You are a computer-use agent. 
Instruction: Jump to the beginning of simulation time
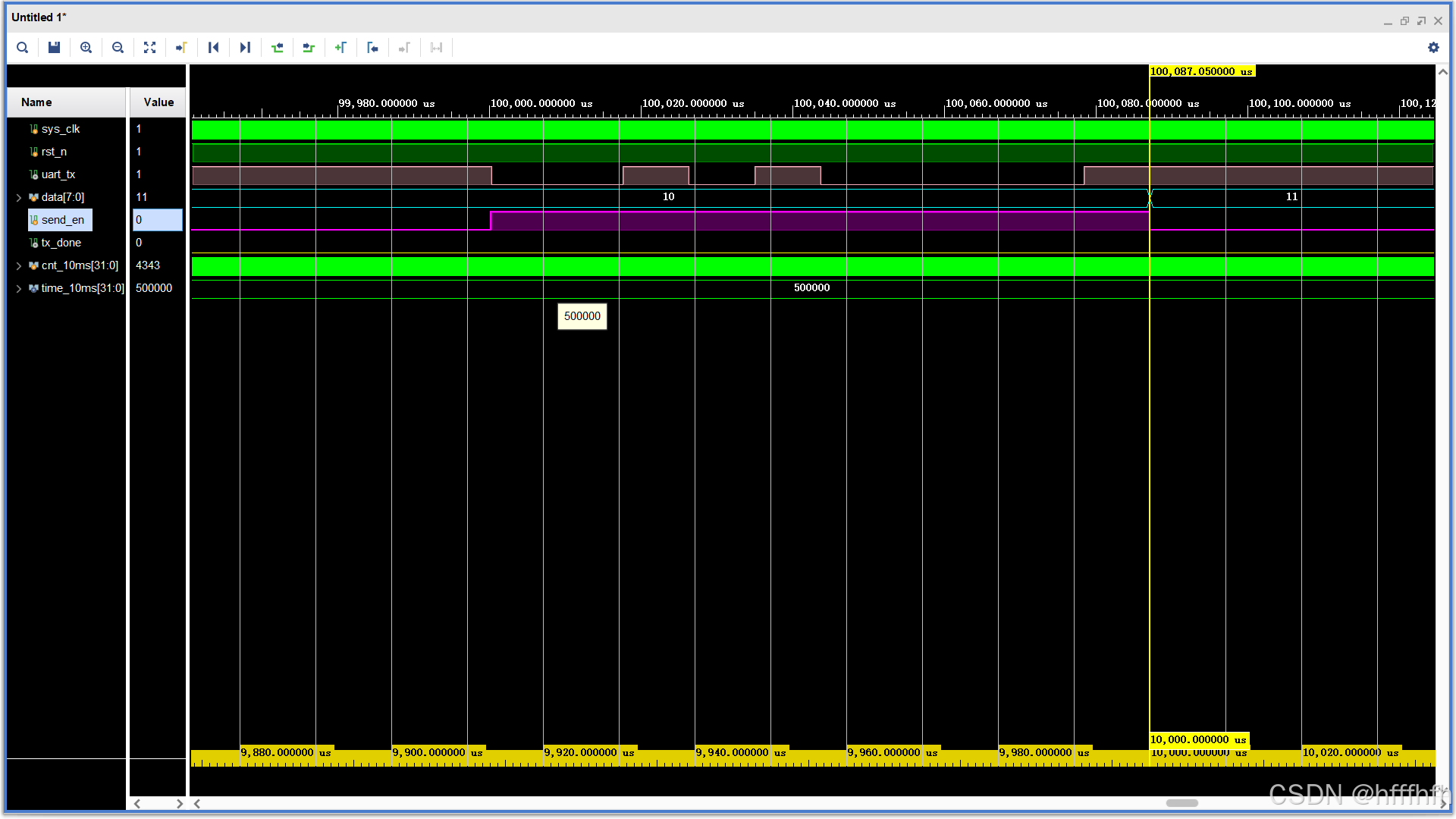click(213, 48)
